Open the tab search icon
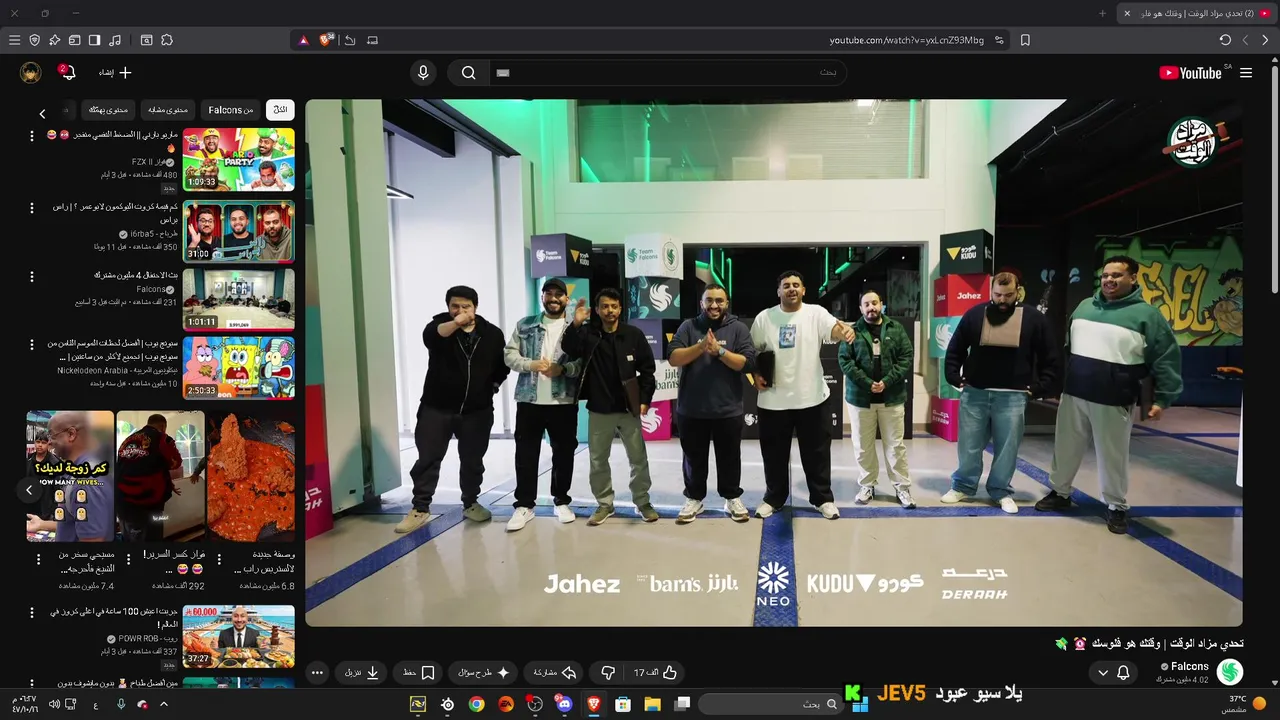 click(x=146, y=40)
